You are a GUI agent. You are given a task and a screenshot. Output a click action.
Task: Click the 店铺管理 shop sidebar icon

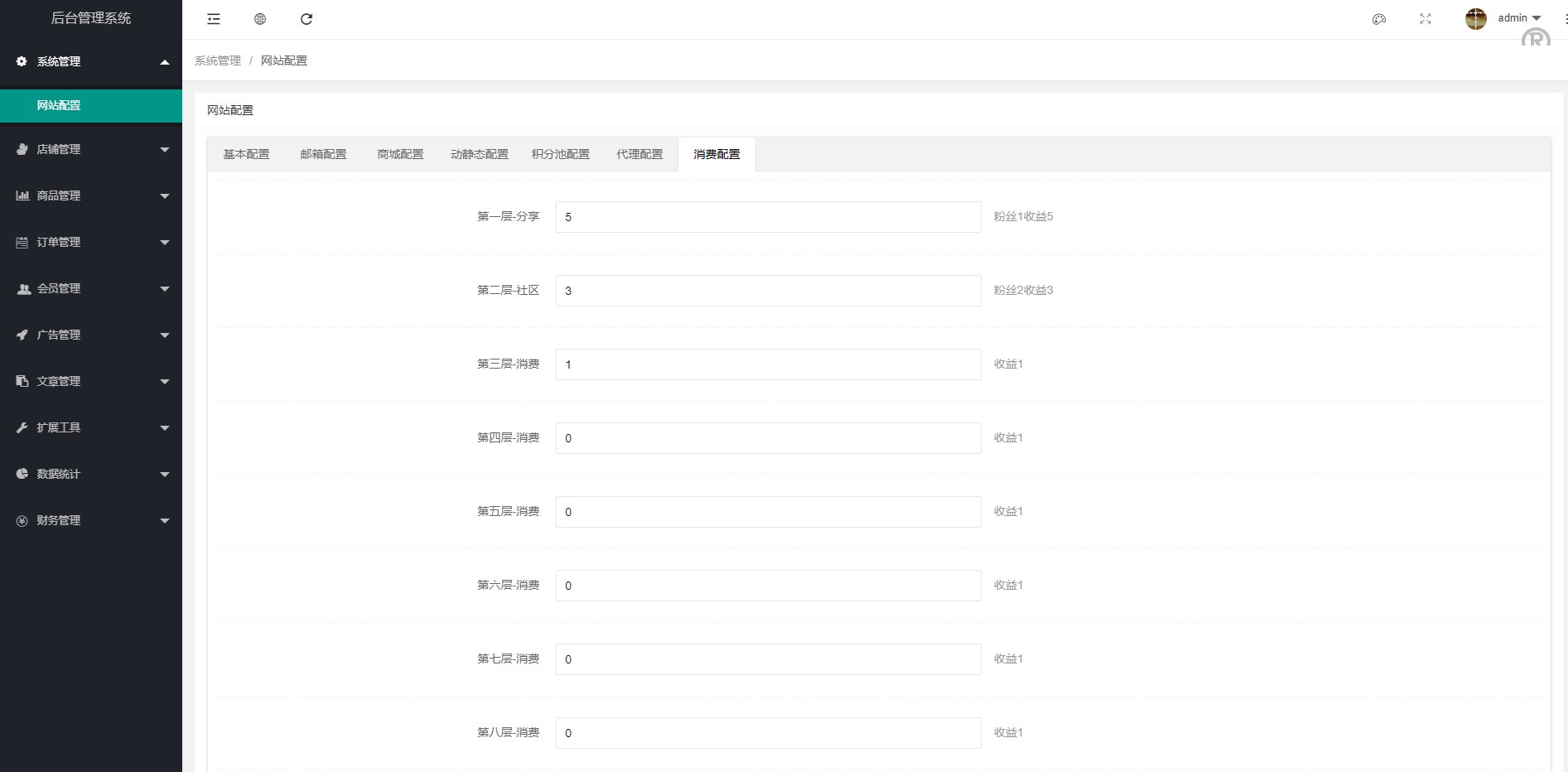click(x=22, y=149)
